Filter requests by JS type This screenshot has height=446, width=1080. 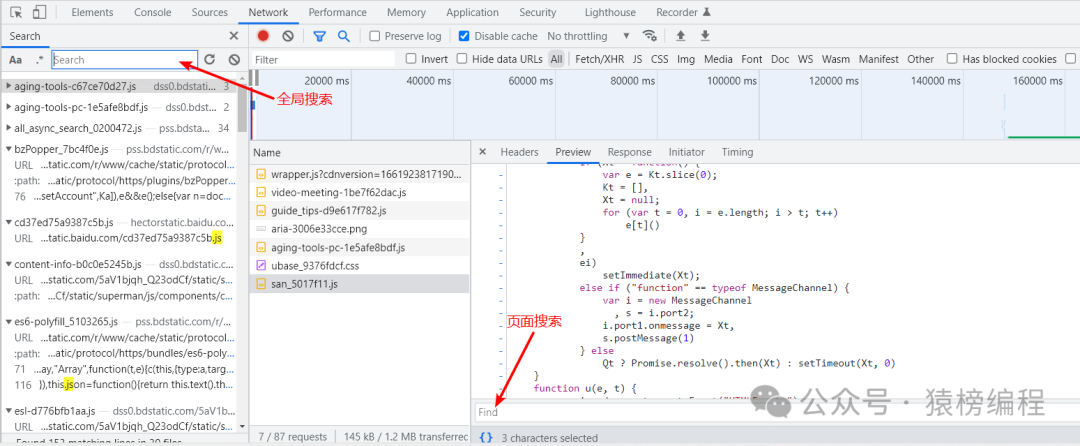tap(638, 59)
